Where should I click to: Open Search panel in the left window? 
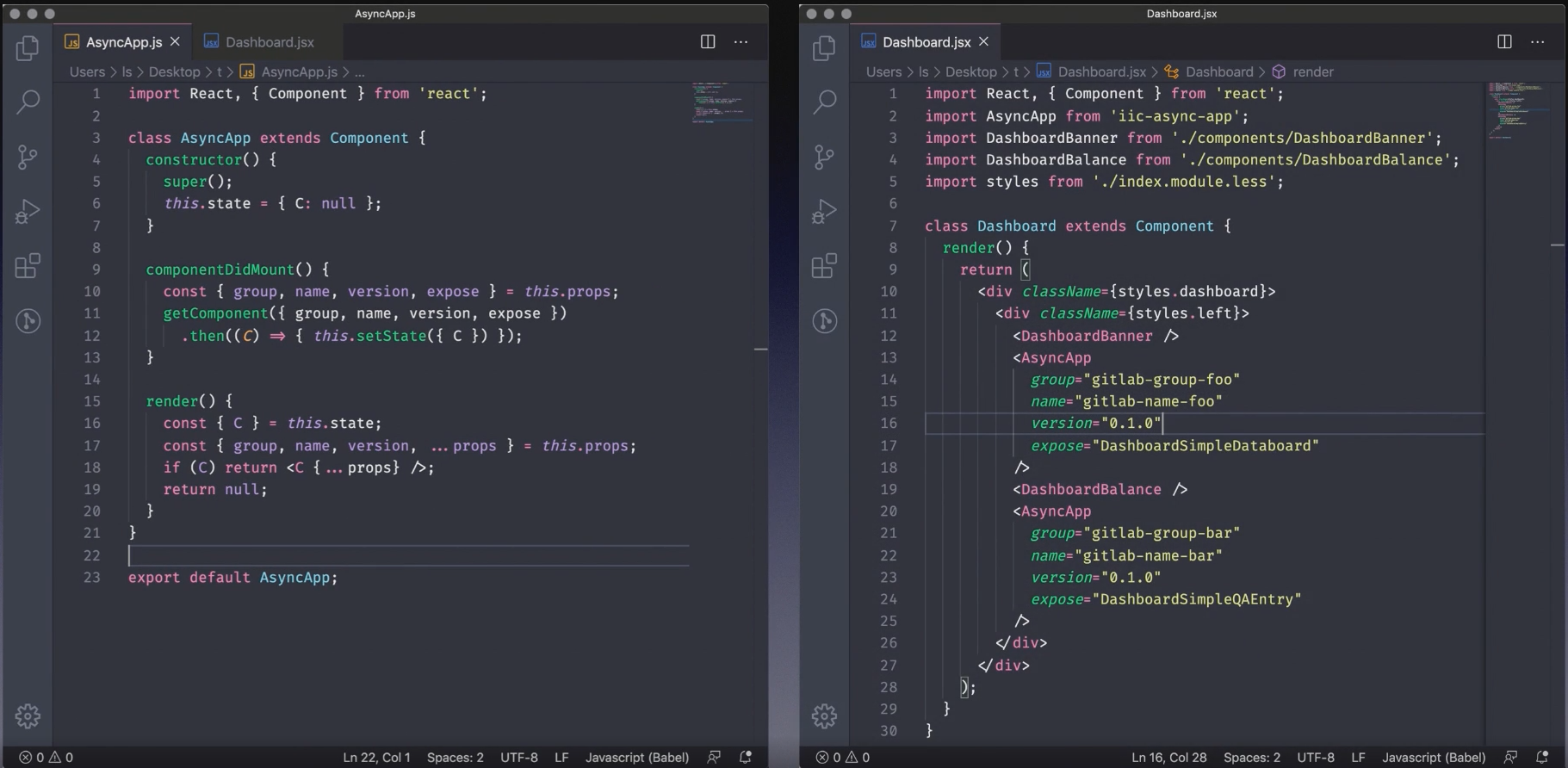[x=28, y=102]
